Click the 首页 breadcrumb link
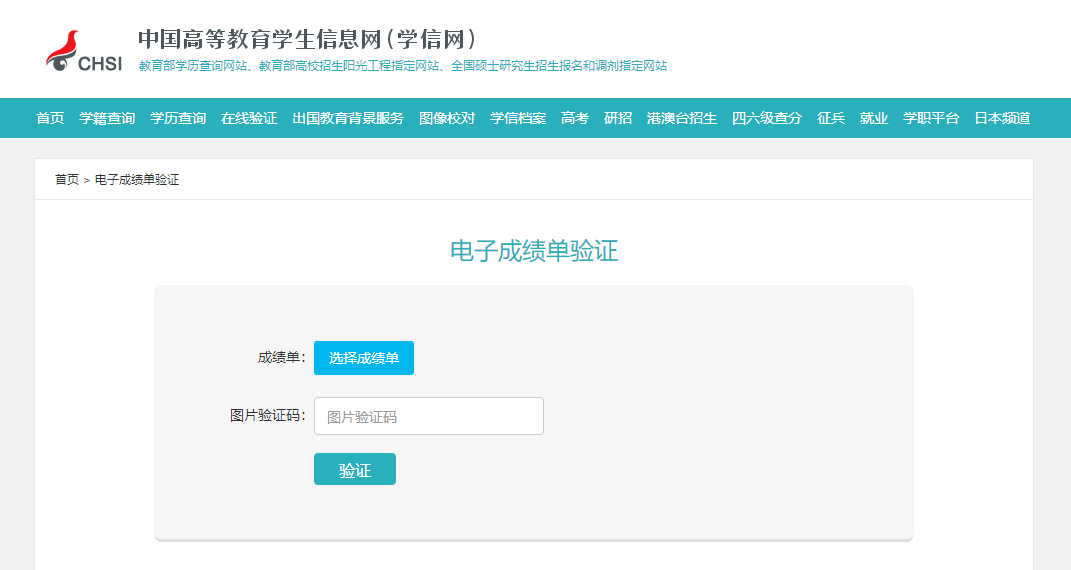This screenshot has height=570, width=1071. [x=67, y=180]
